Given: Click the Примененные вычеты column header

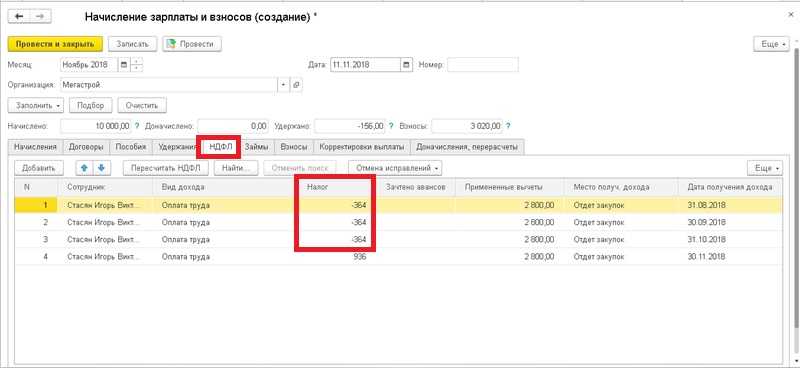Looking at the screenshot, I should (509, 187).
